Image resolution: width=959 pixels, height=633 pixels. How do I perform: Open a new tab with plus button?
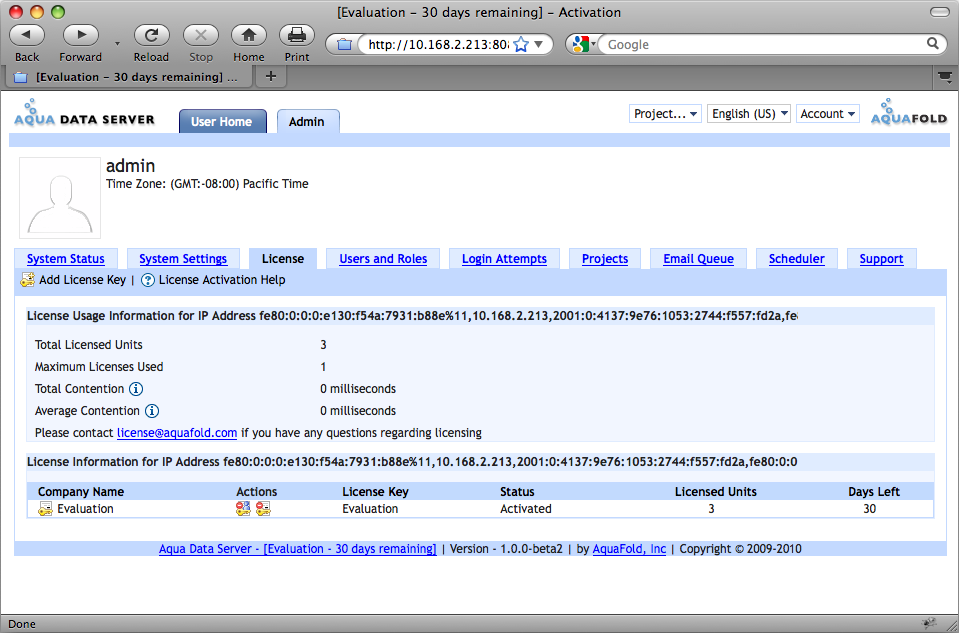coord(271,76)
